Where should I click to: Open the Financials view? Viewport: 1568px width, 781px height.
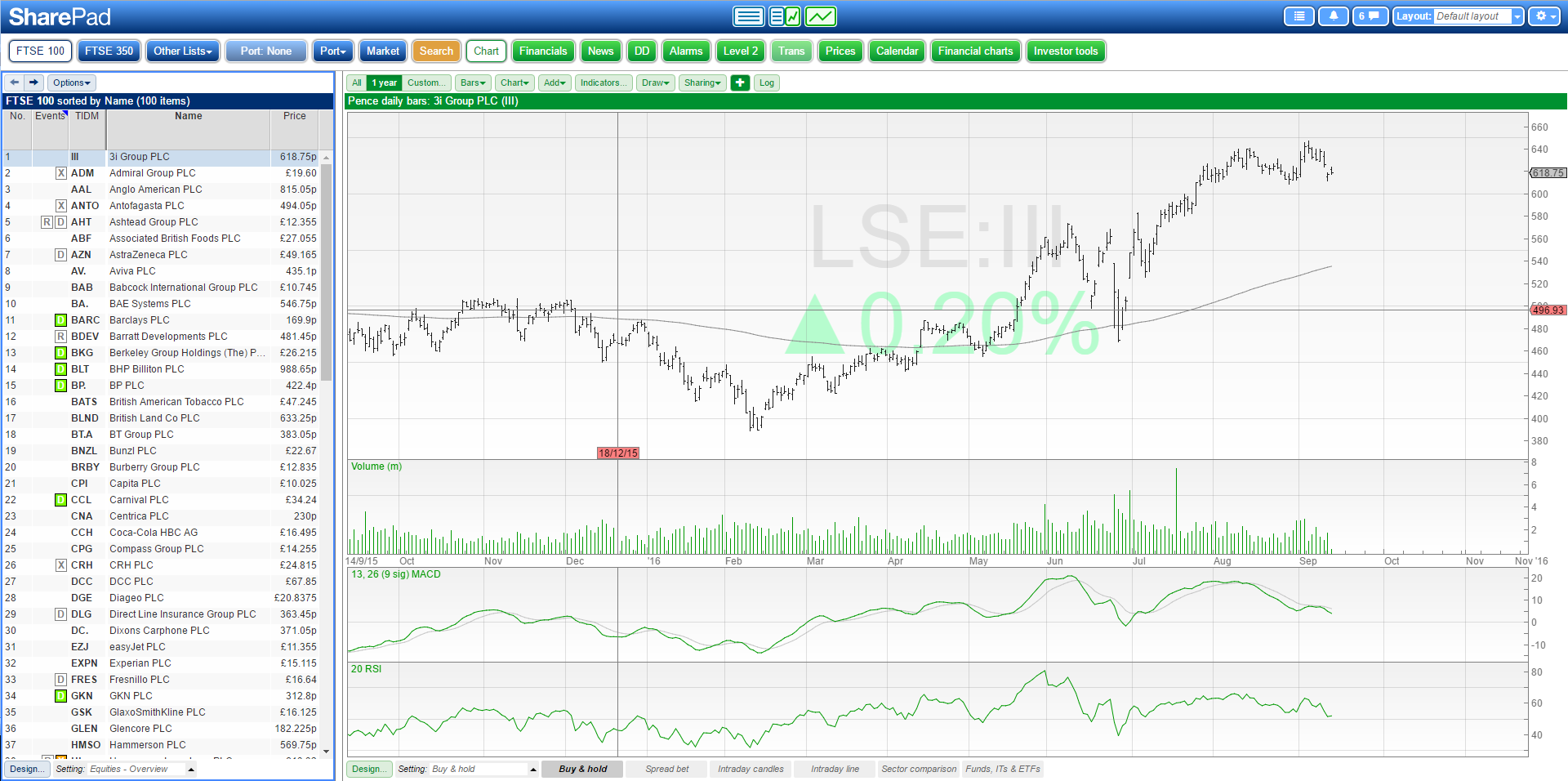tap(543, 51)
